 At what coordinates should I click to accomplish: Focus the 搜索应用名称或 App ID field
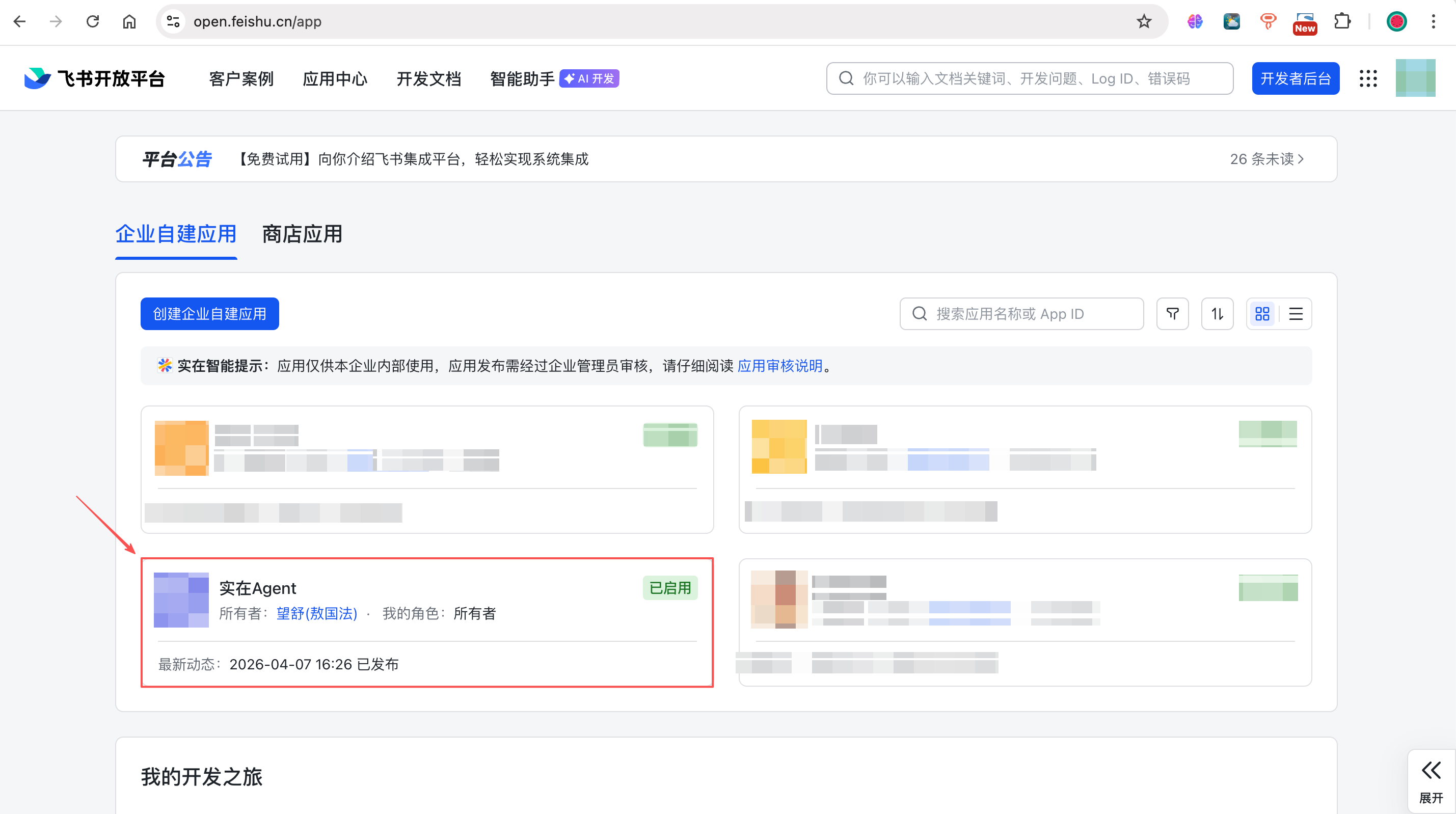pos(1022,314)
